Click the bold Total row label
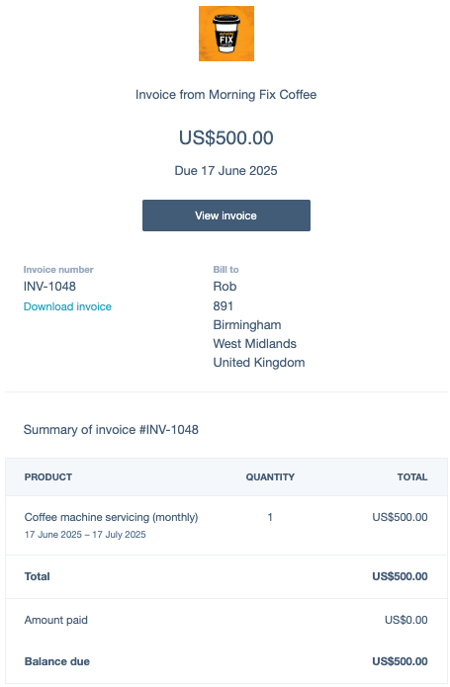This screenshot has height=687, width=450. pyautogui.click(x=37, y=577)
